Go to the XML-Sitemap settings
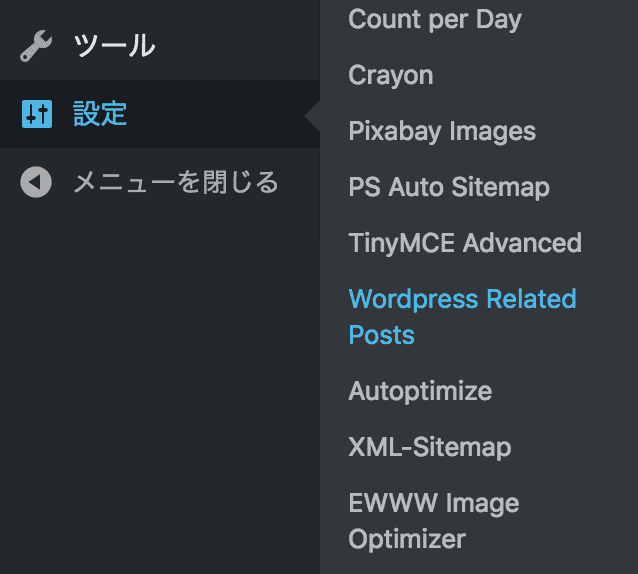Image resolution: width=638 pixels, height=574 pixels. pos(429,447)
